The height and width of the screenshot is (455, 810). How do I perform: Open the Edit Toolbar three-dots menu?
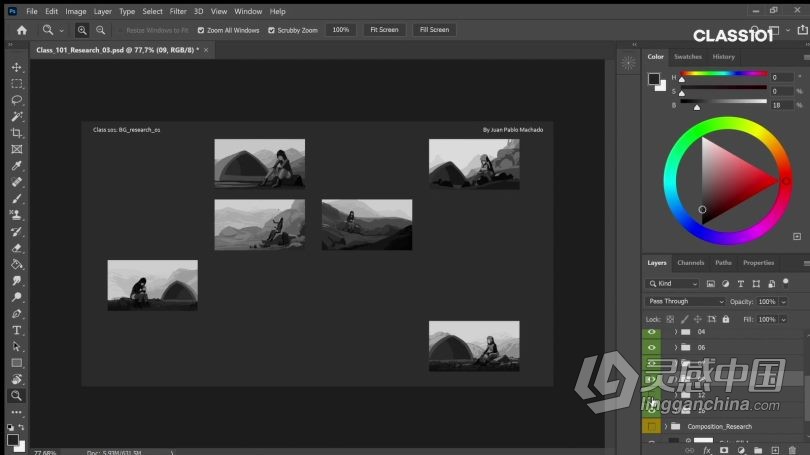[17, 412]
